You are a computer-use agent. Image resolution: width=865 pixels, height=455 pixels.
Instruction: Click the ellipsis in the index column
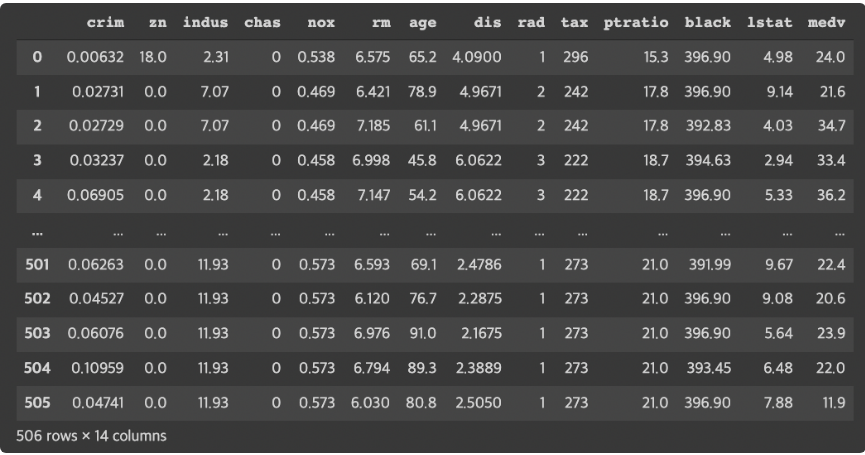(x=37, y=233)
